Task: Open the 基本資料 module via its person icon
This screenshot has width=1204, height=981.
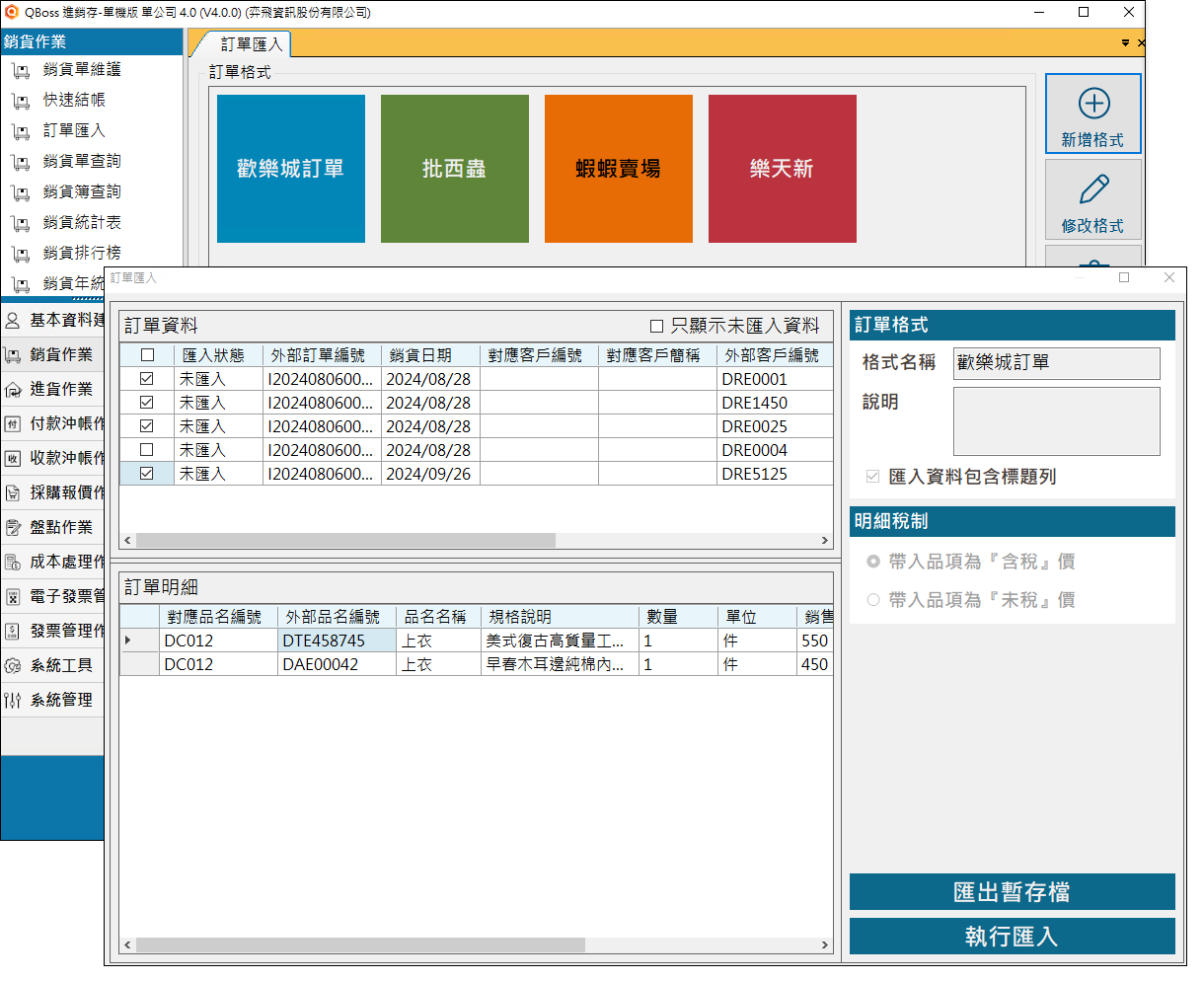Action: pos(13,321)
